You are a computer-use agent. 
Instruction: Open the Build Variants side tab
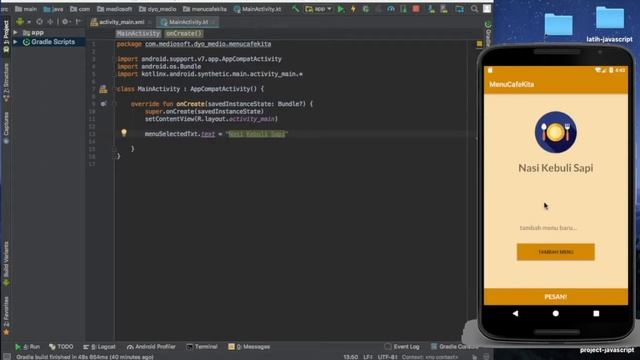(6, 263)
